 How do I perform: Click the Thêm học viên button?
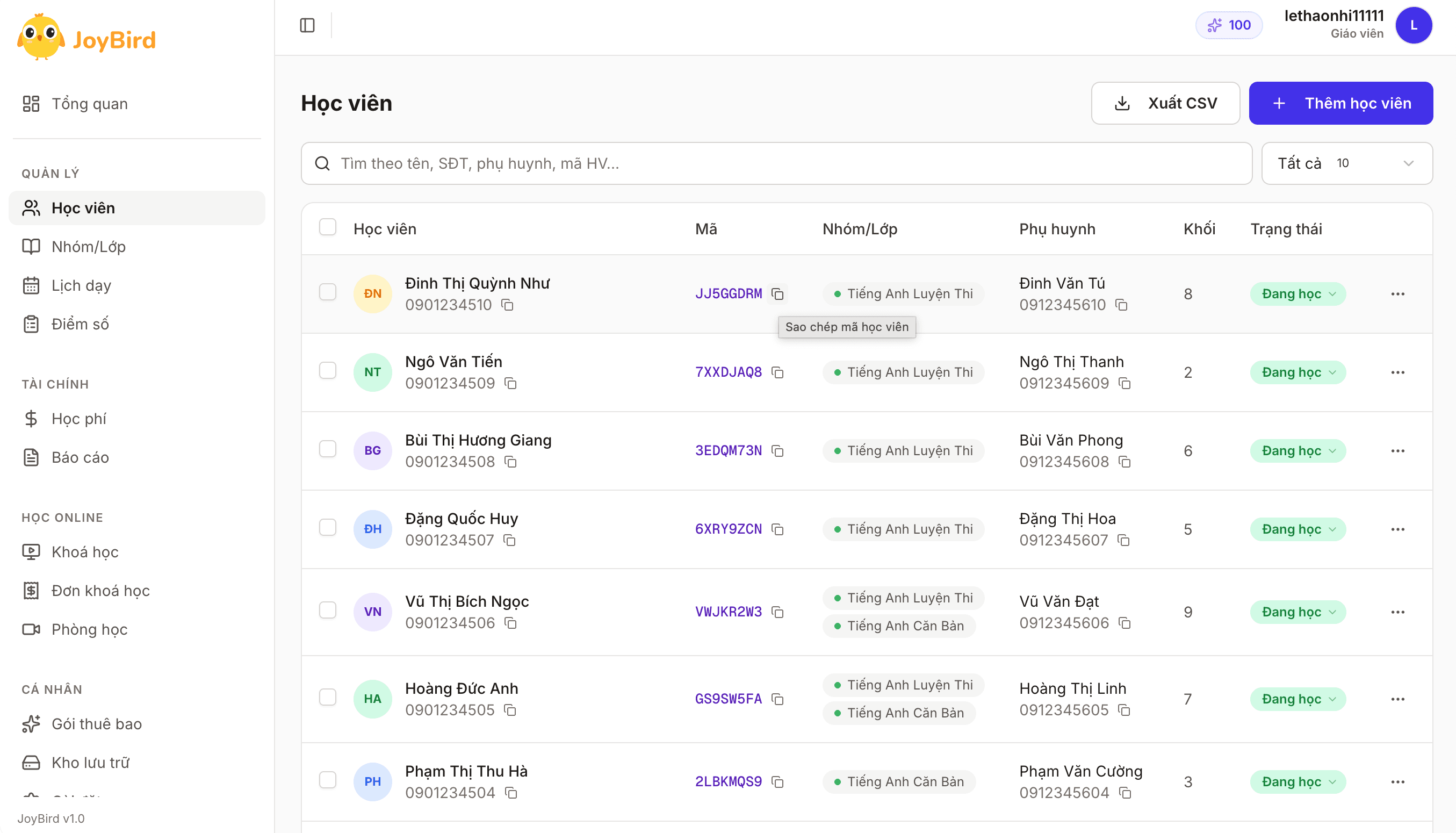click(x=1340, y=103)
